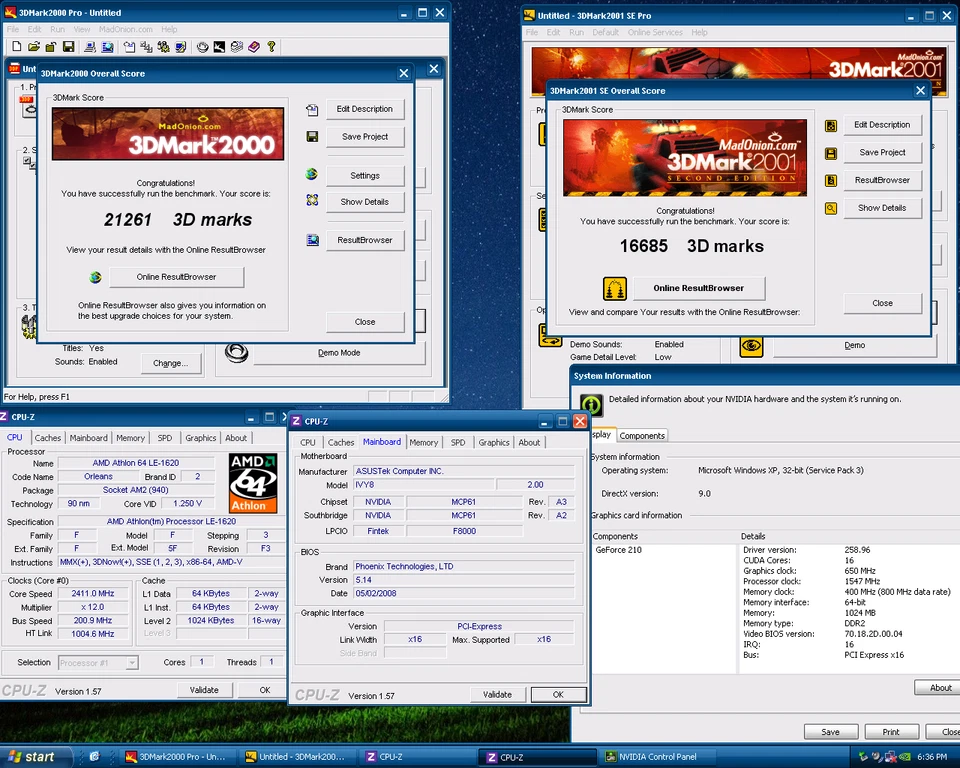Click the GeForce logo in the System Information panel
Screen dimensions: 960x768
(590, 405)
